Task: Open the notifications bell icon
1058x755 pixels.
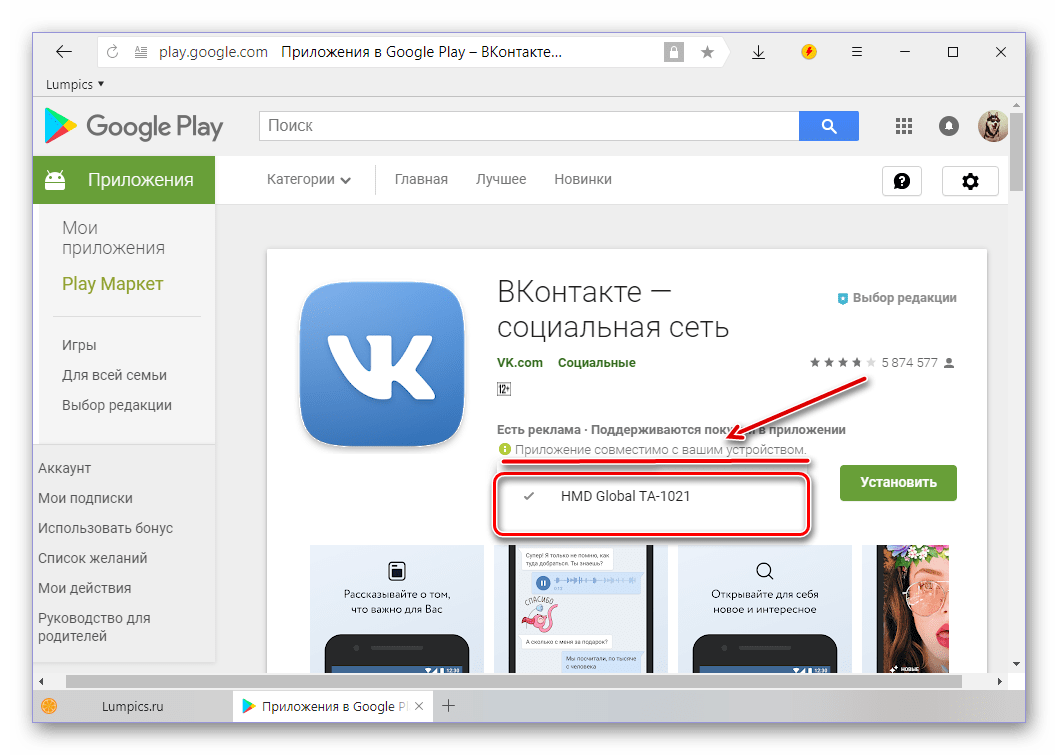Action: (x=949, y=126)
